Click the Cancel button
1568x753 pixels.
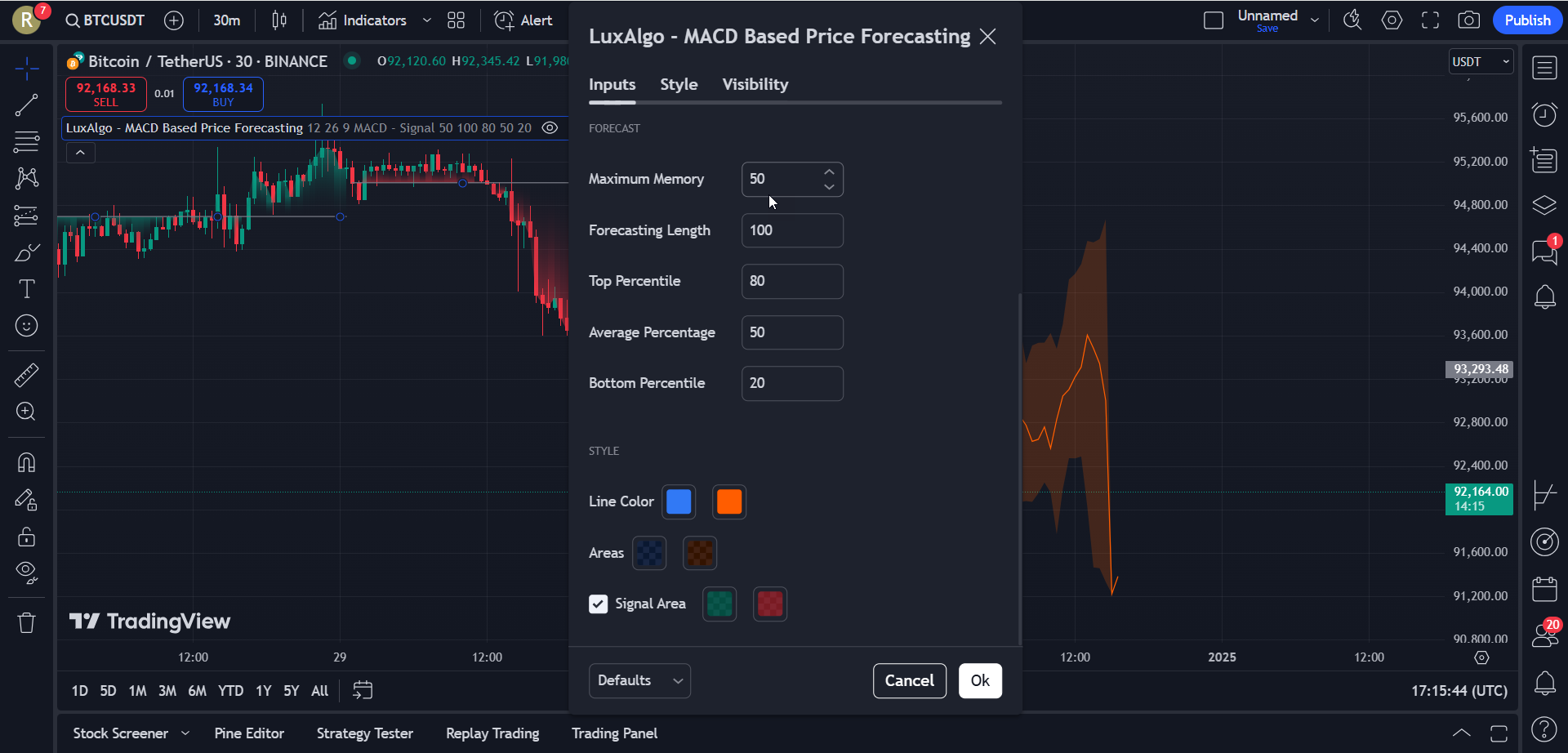[x=909, y=680]
